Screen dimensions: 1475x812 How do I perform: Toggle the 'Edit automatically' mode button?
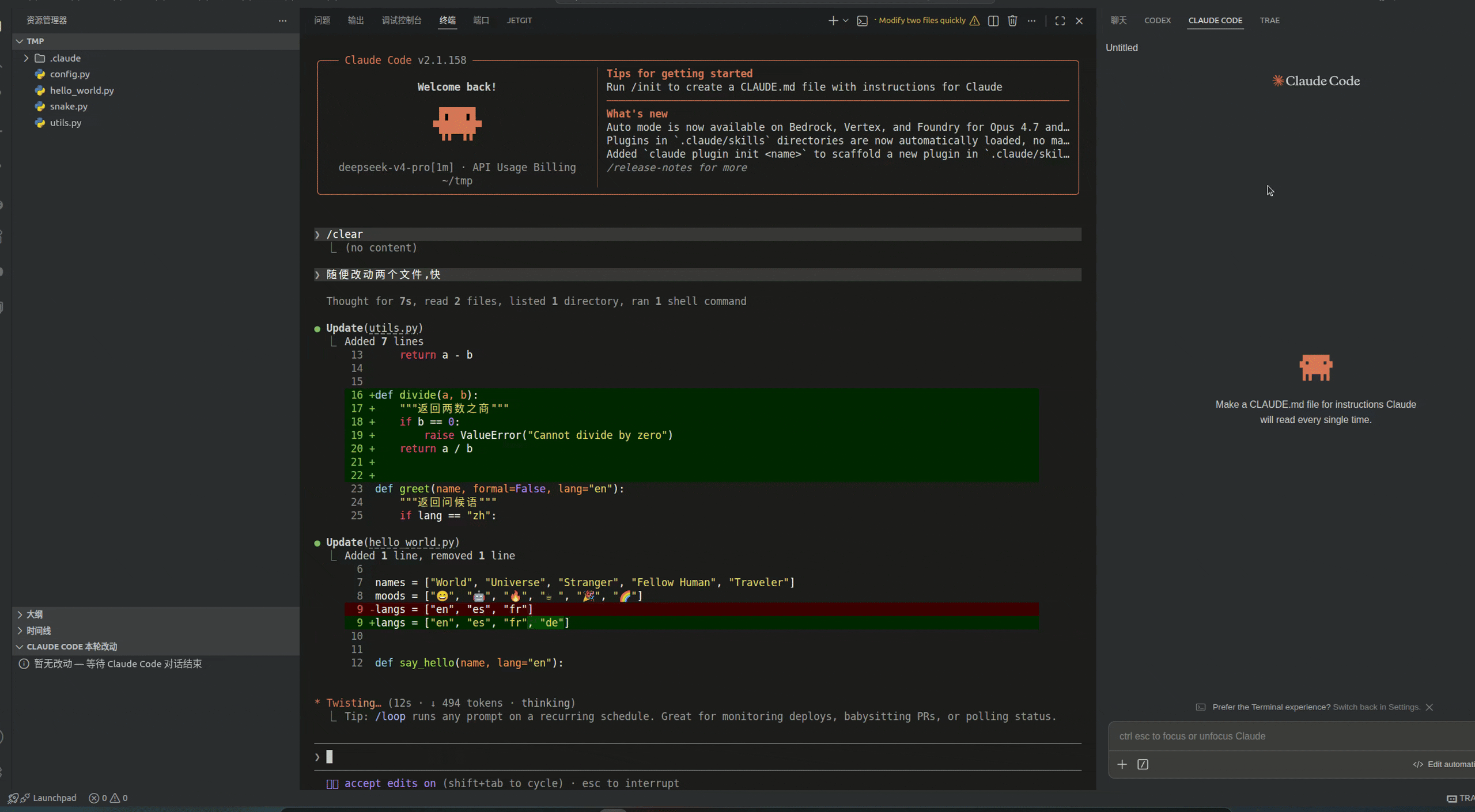click(1444, 764)
